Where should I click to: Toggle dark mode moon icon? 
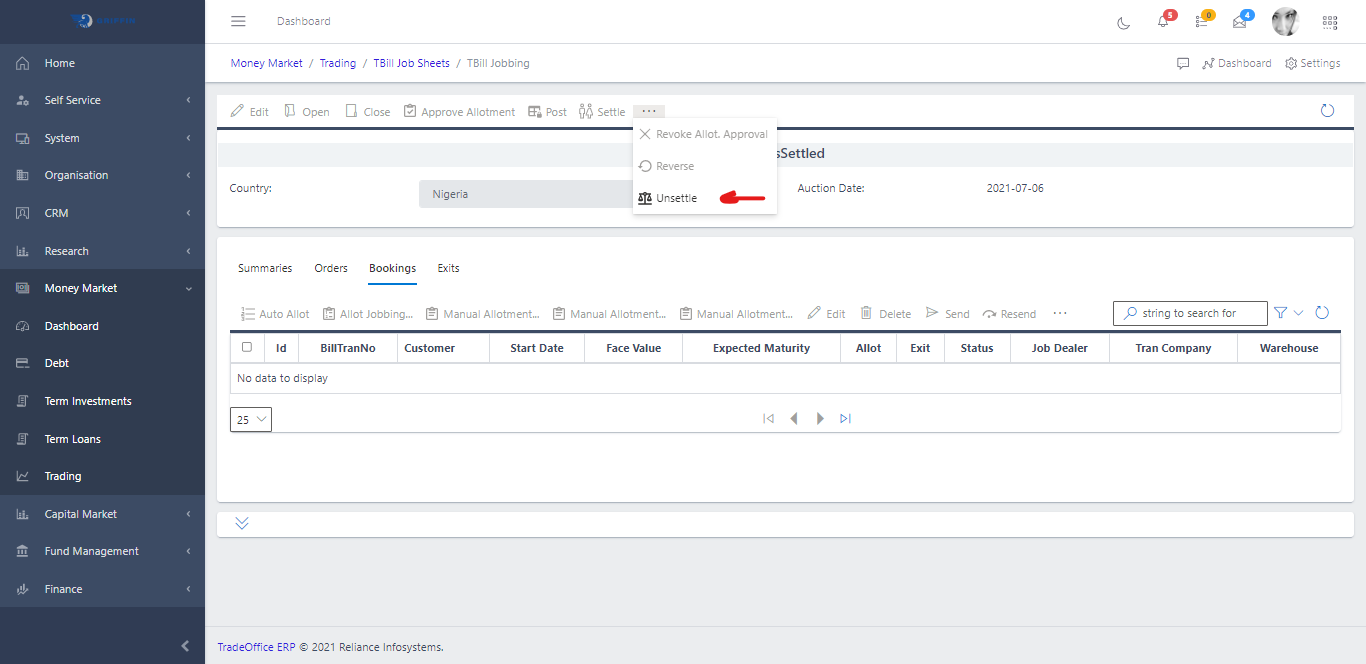coord(1124,22)
